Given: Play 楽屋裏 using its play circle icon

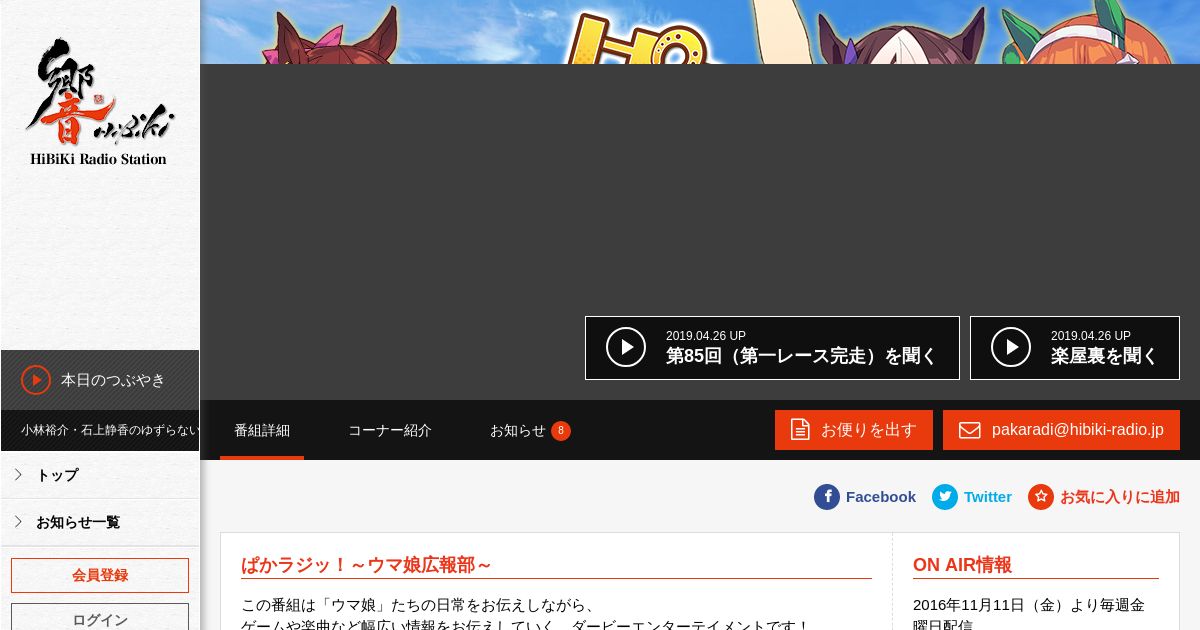Looking at the screenshot, I should [x=1011, y=347].
